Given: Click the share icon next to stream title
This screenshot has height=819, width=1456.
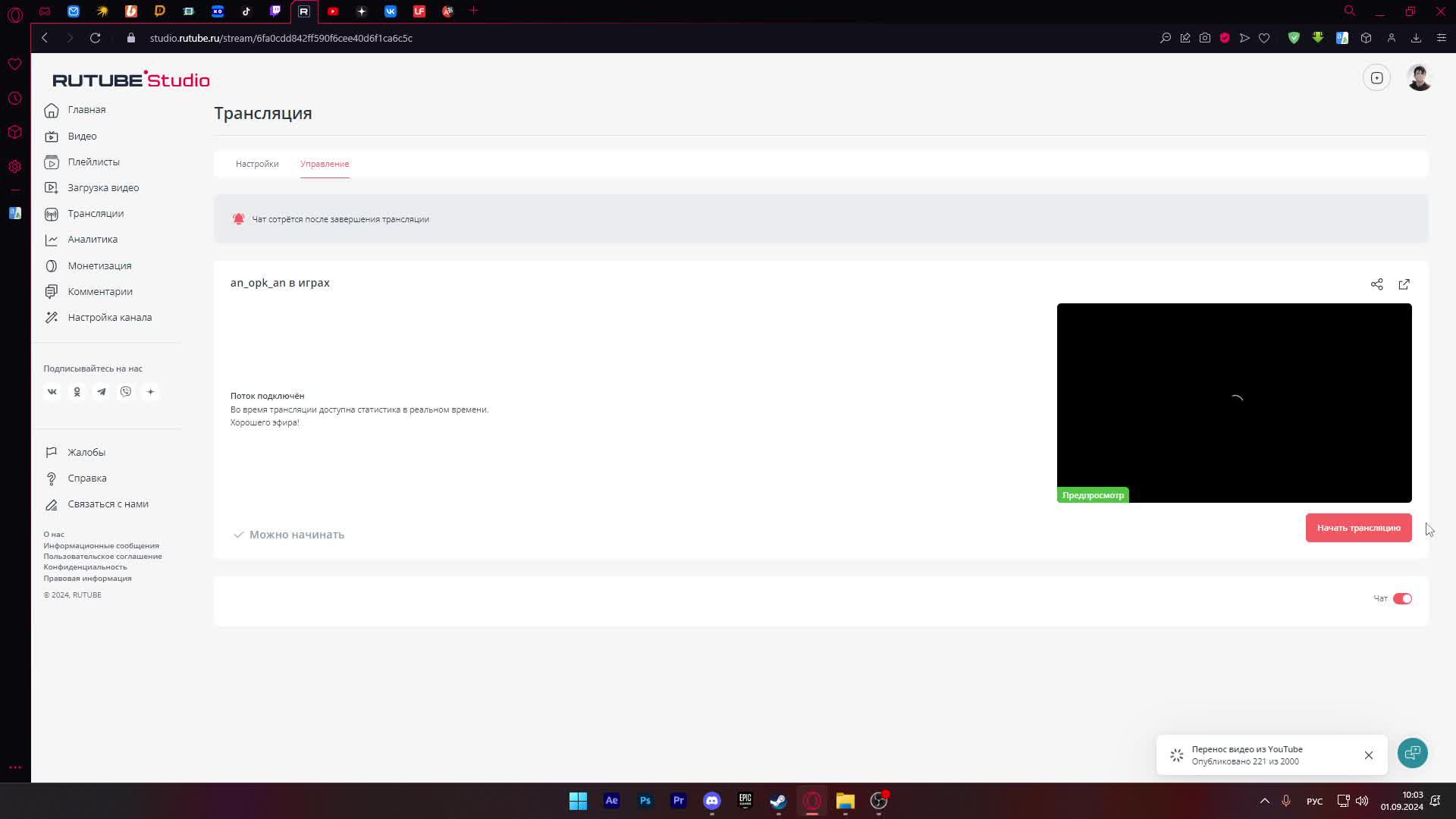Looking at the screenshot, I should (x=1376, y=284).
